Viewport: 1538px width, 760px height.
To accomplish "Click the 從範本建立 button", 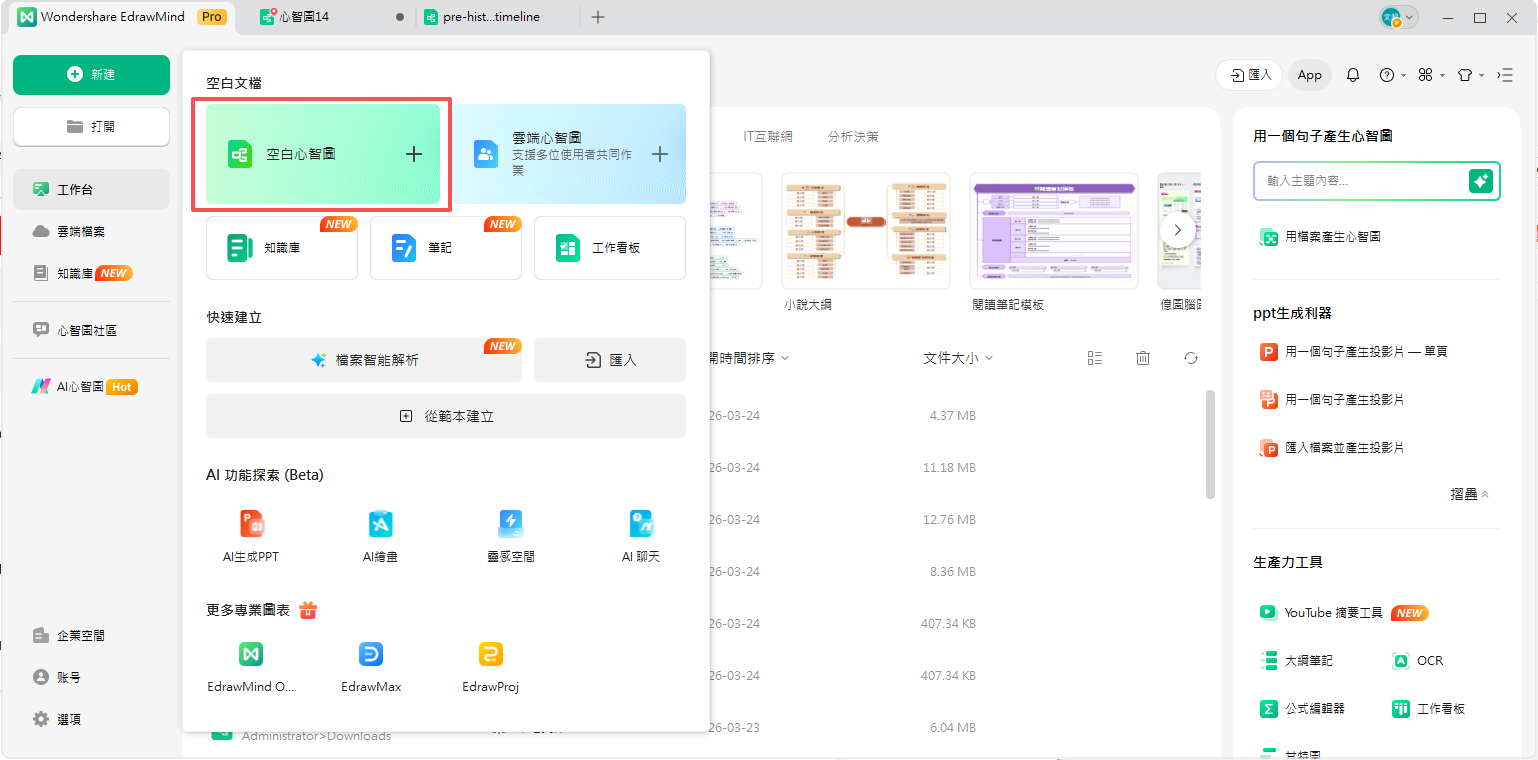I will pos(444,416).
